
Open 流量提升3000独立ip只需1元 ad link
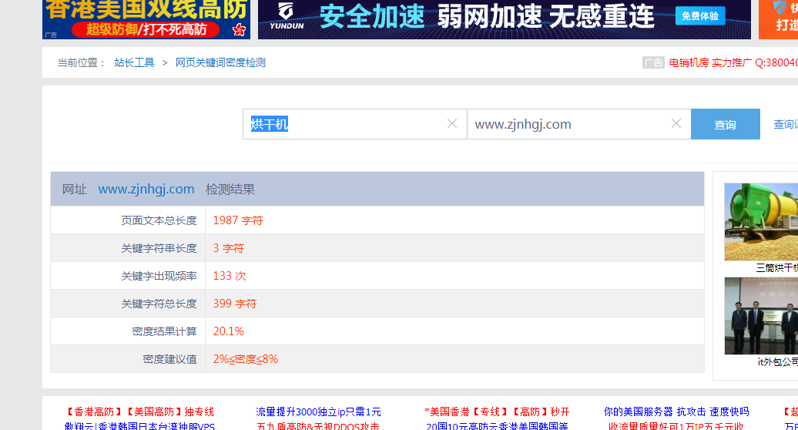point(318,412)
